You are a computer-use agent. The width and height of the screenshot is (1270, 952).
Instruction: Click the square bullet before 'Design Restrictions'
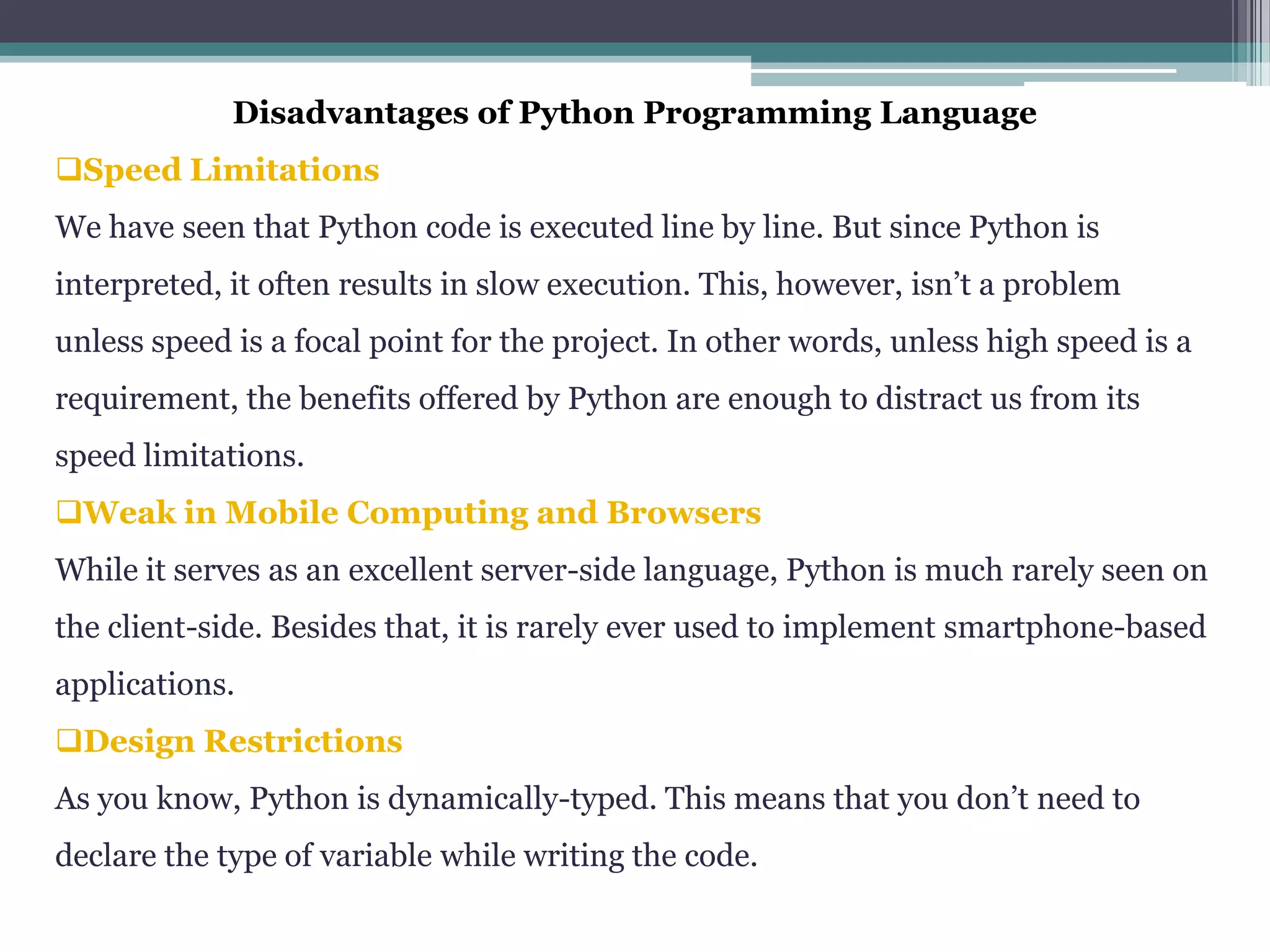(68, 741)
